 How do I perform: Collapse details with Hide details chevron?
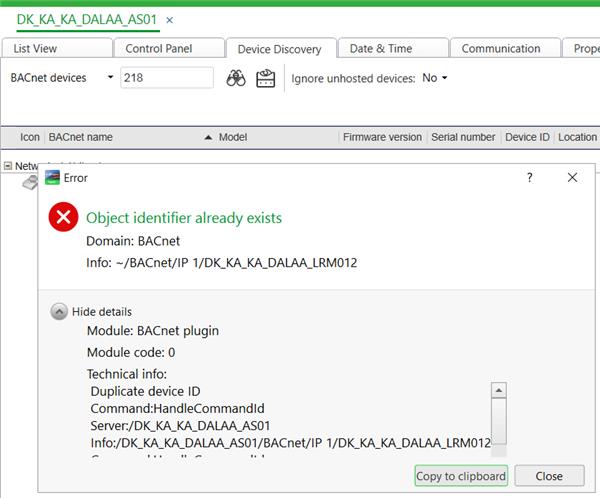click(x=59, y=312)
